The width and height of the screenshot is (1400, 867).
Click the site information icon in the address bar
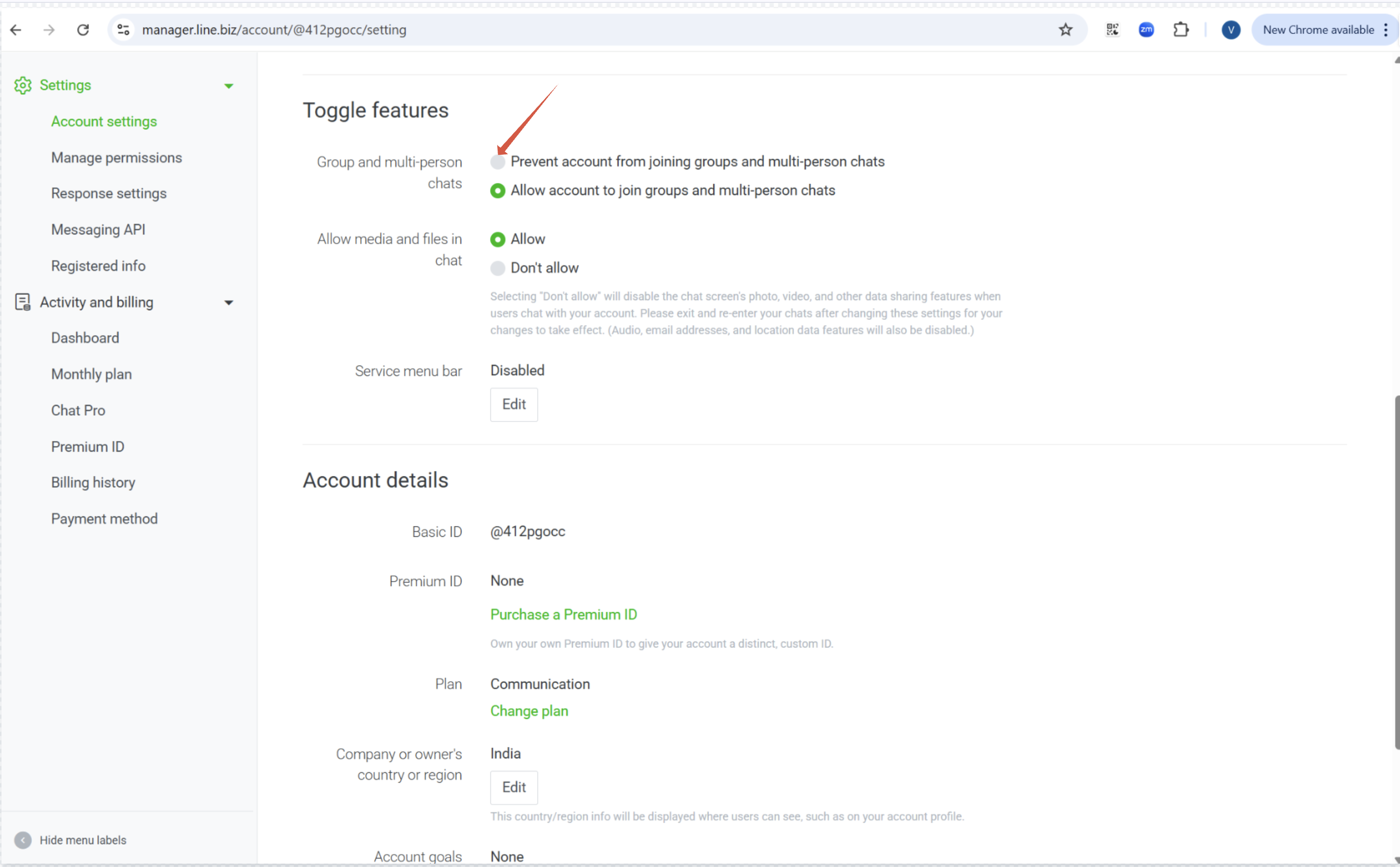(123, 30)
